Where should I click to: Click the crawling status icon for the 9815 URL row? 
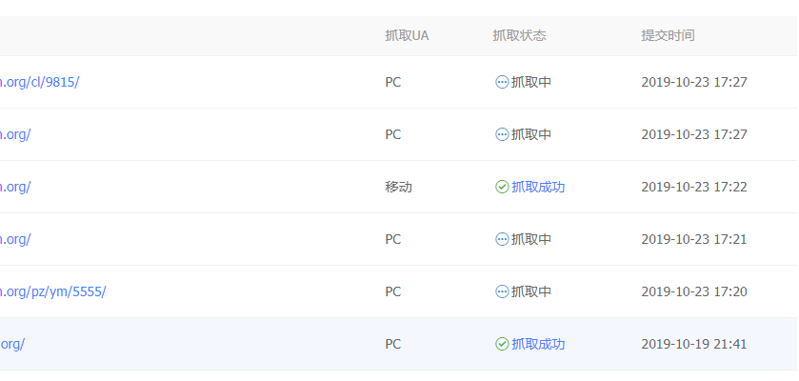tap(502, 82)
